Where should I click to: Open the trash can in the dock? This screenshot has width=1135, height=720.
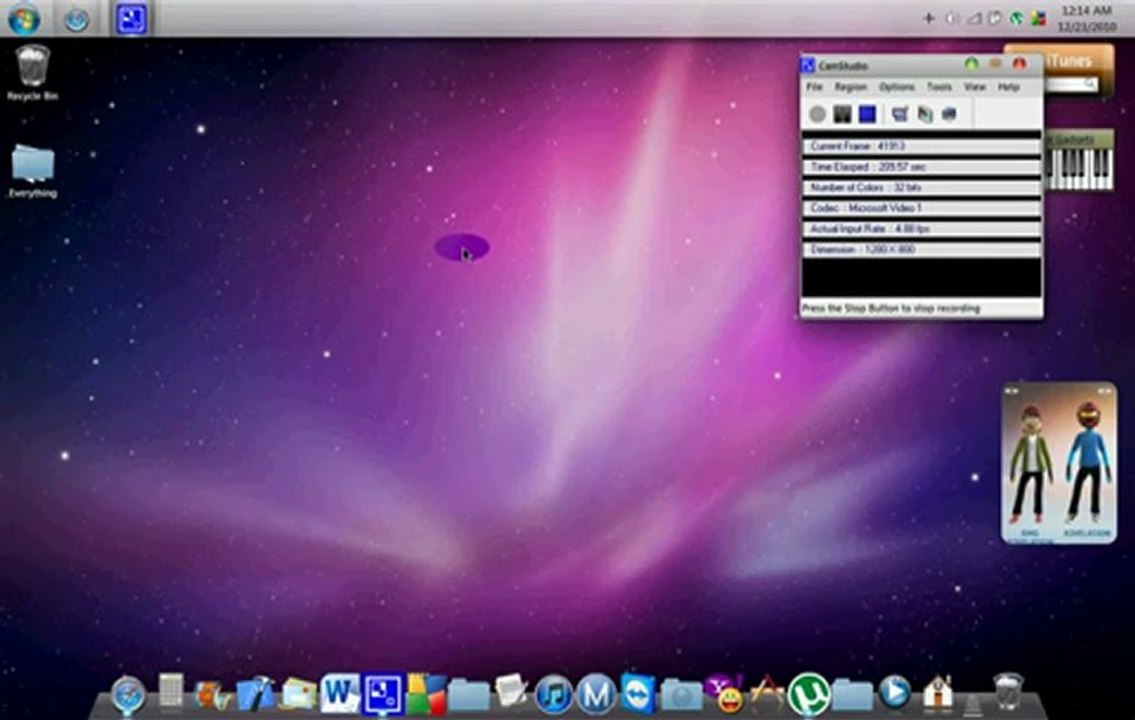(1008, 692)
